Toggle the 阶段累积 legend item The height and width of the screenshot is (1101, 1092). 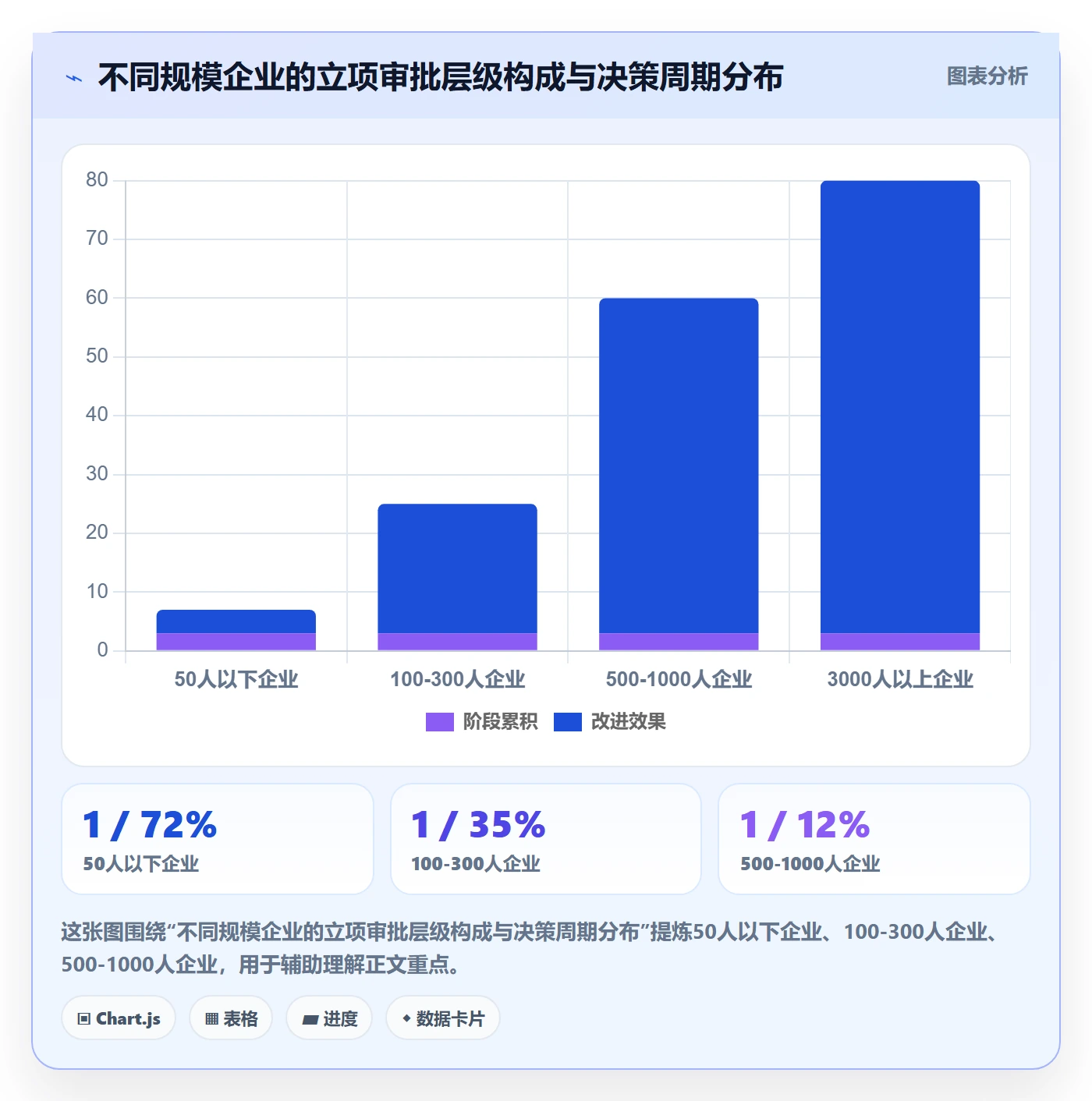pos(481,722)
